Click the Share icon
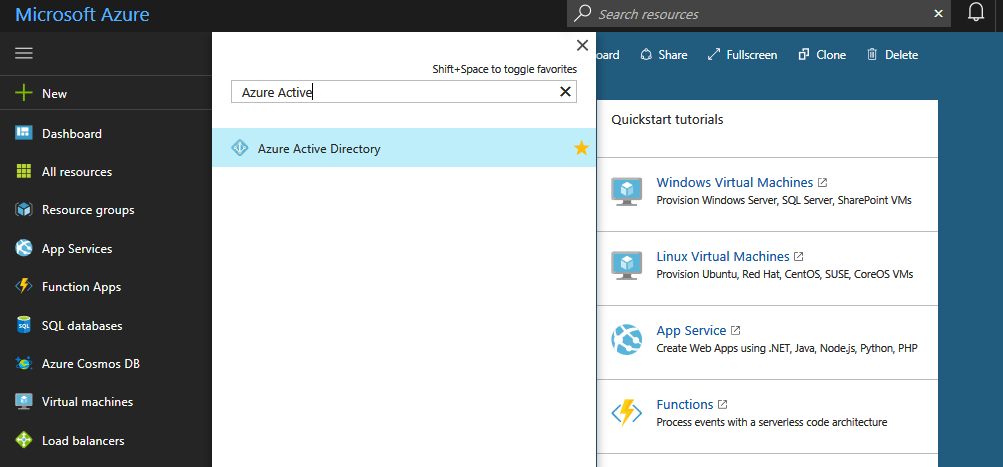Screen dimensions: 1003x467 647,54
